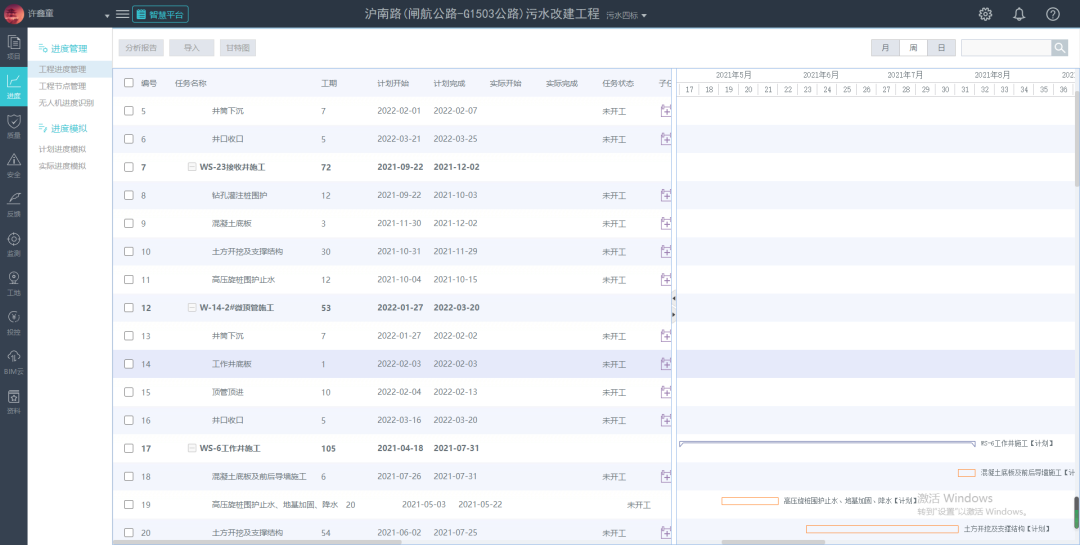Check the box for row 20

[x=129, y=533]
